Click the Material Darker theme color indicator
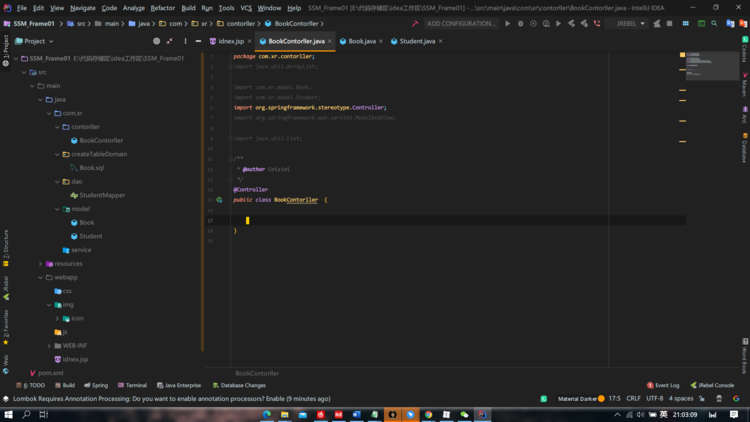Image resolution: width=750 pixels, height=422 pixels. click(601, 399)
